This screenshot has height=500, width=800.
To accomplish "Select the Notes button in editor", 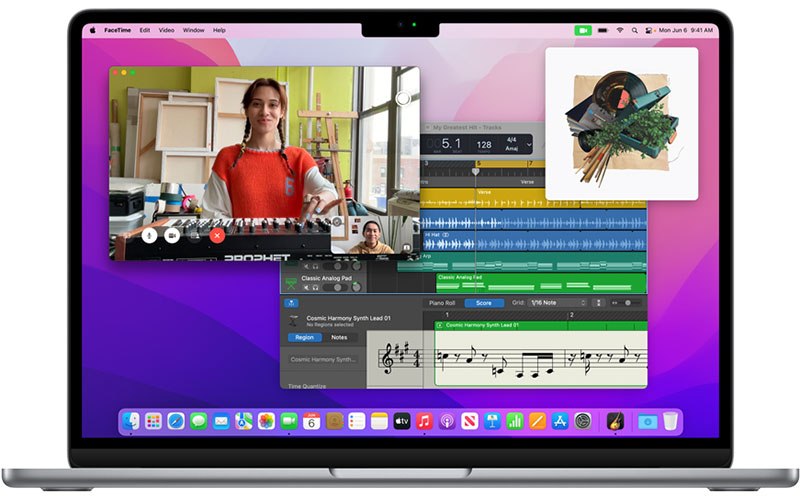I will (x=339, y=337).
